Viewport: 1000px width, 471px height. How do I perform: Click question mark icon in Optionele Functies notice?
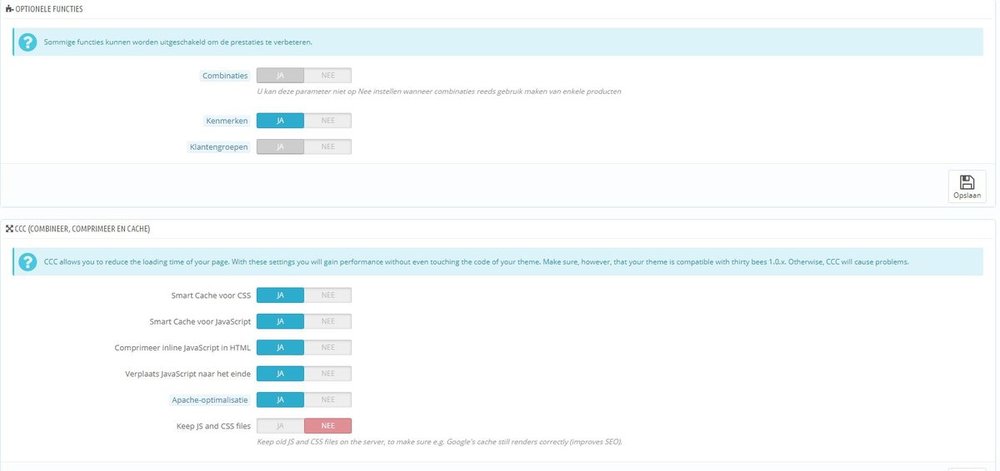[x=29, y=42]
